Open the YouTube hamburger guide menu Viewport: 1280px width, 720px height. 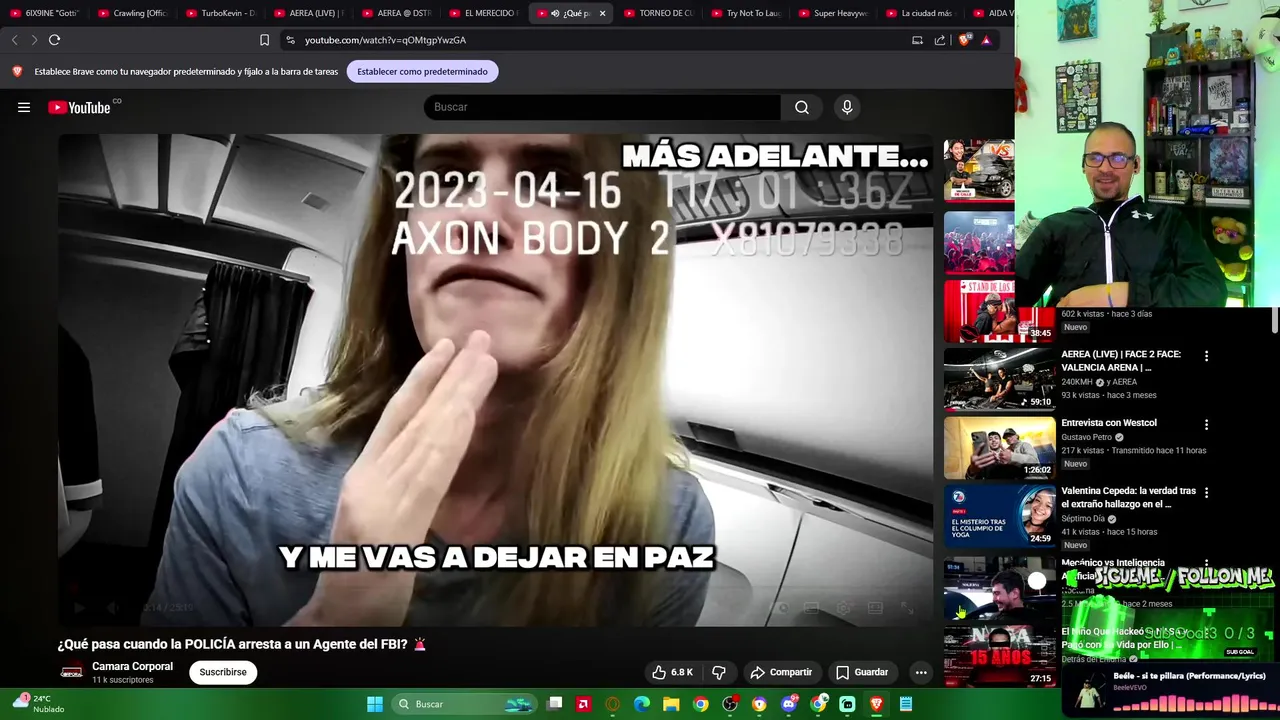[x=24, y=107]
